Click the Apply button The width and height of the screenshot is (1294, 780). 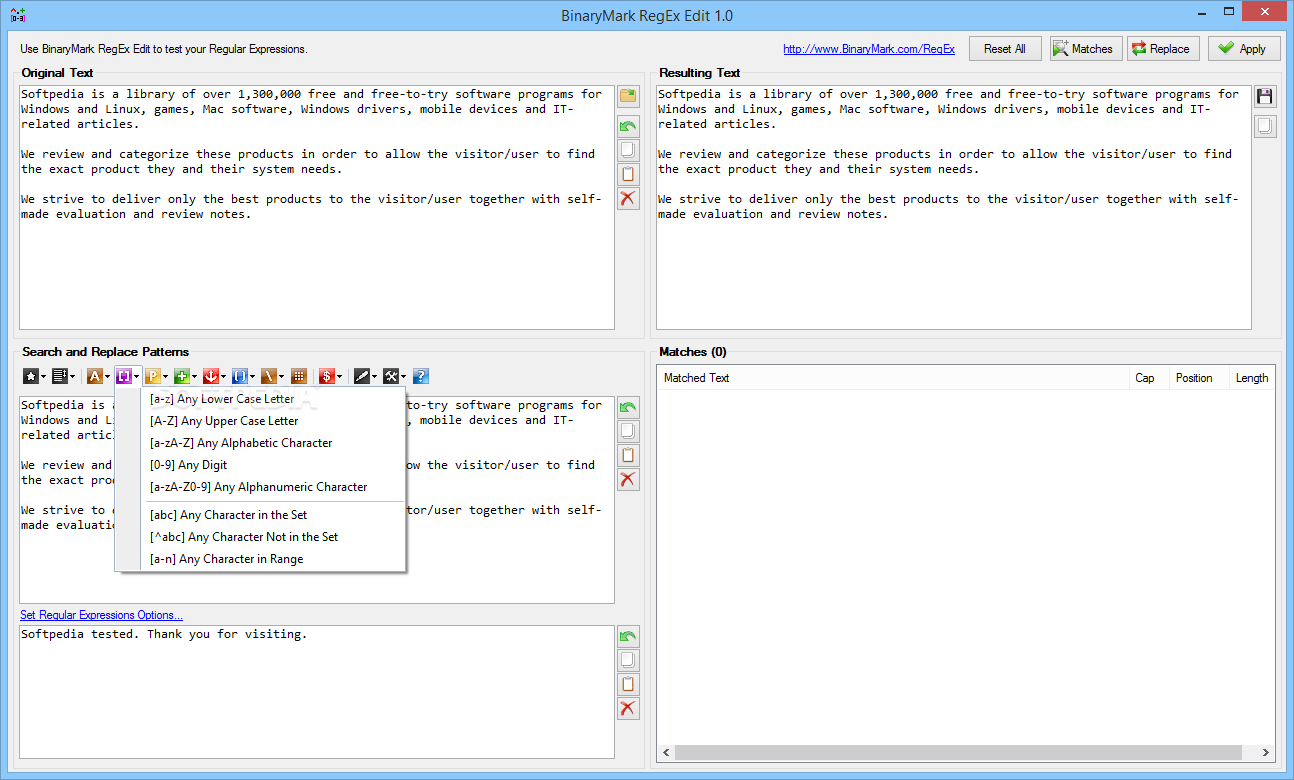coord(1244,48)
